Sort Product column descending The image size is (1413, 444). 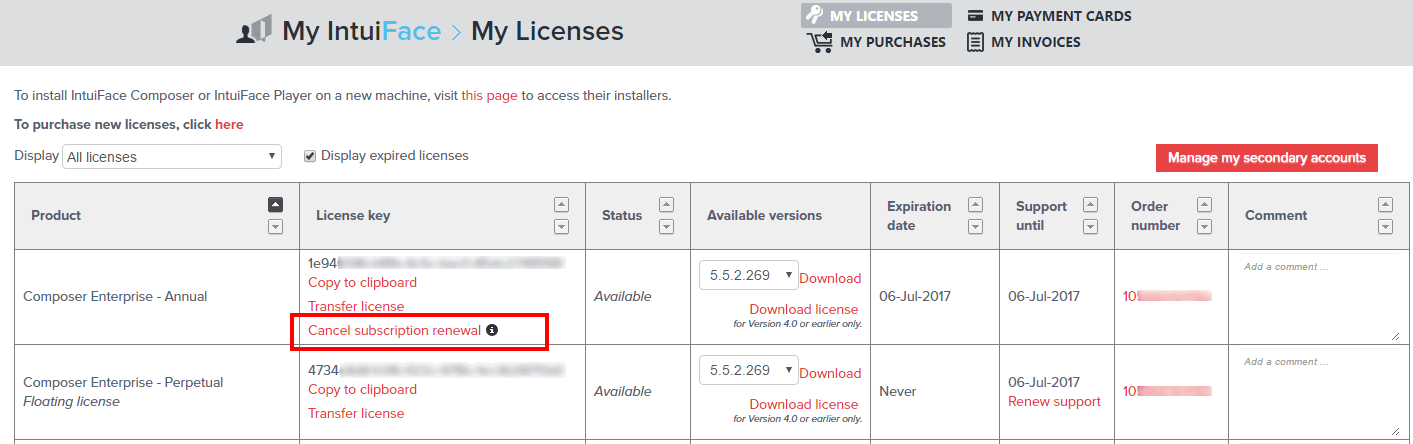[x=276, y=227]
